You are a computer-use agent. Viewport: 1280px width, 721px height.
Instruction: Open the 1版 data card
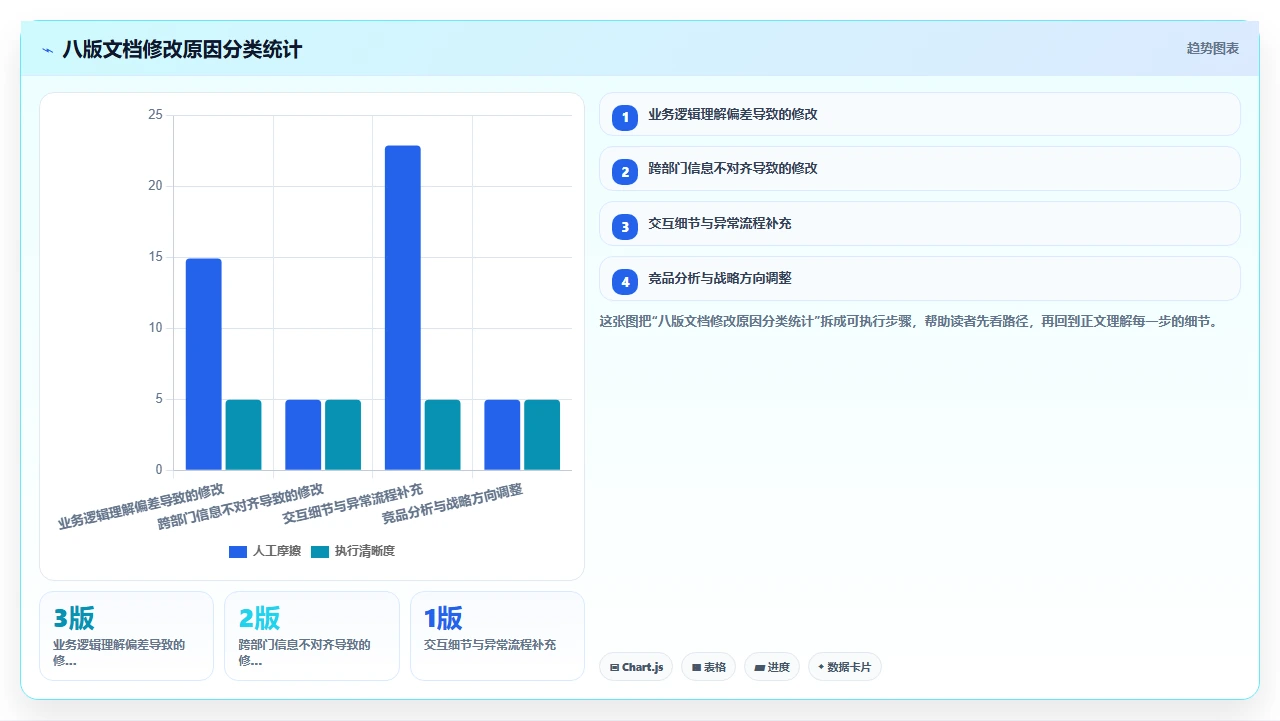click(497, 636)
